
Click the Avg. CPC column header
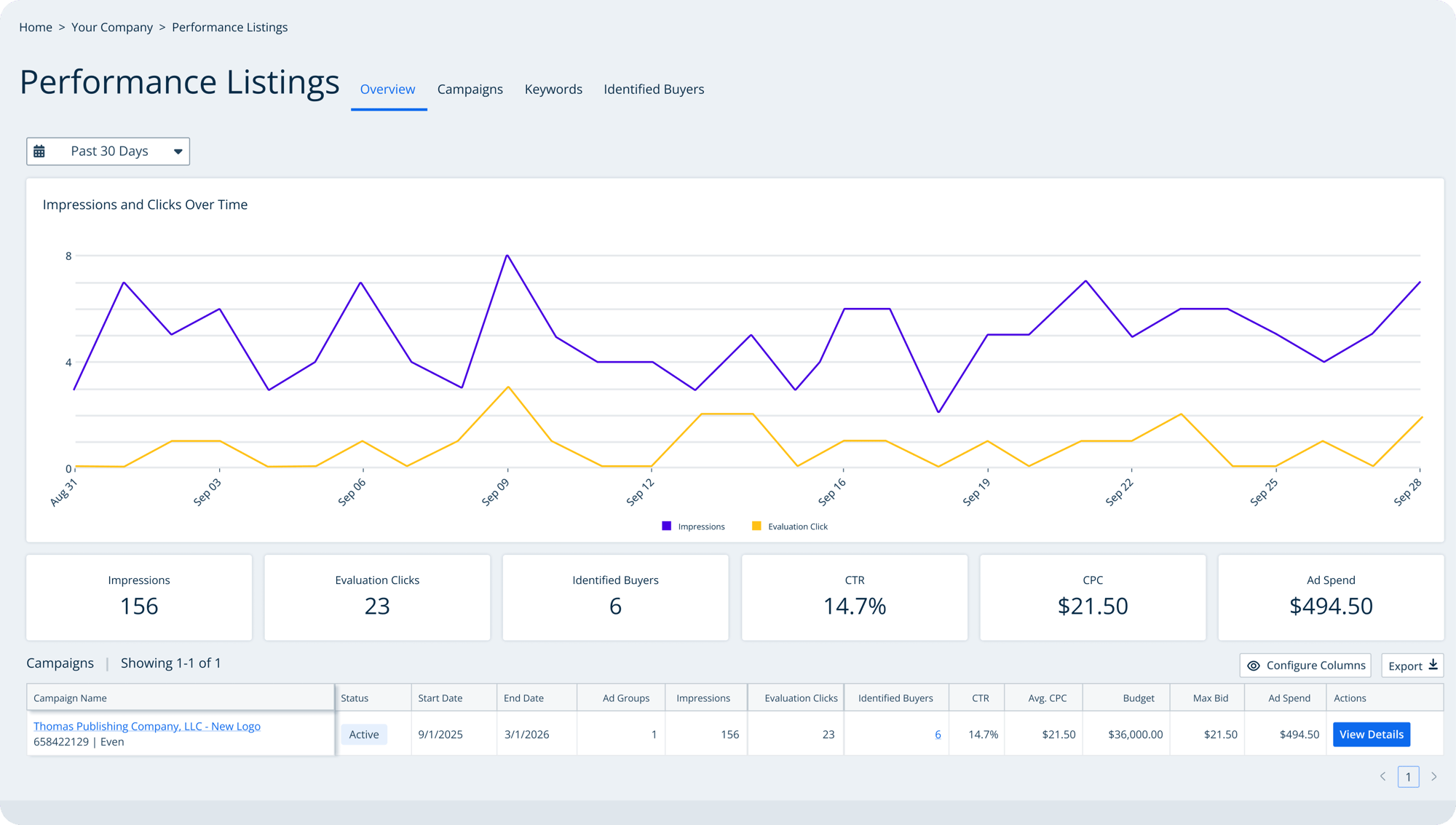click(1044, 698)
